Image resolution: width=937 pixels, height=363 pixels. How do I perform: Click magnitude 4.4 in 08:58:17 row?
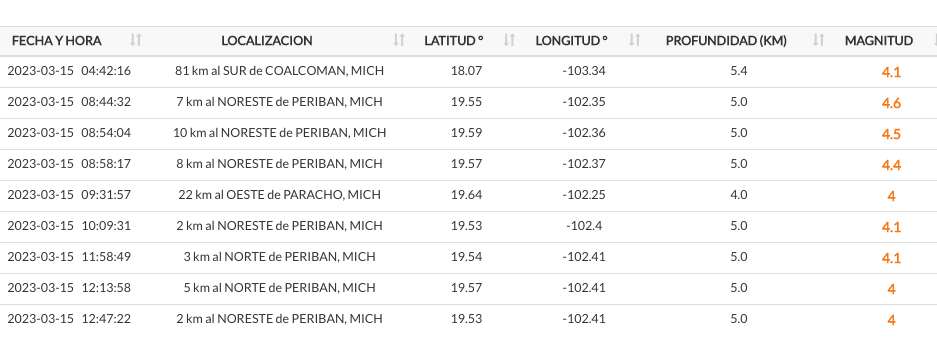tap(891, 165)
